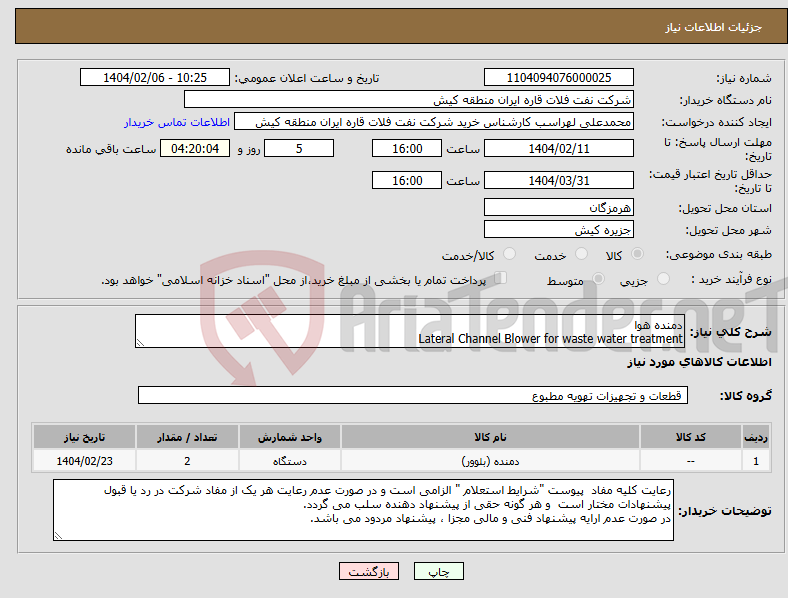Click the تعداد / مقدار column header
The width and height of the screenshot is (788, 598).
click(x=187, y=437)
